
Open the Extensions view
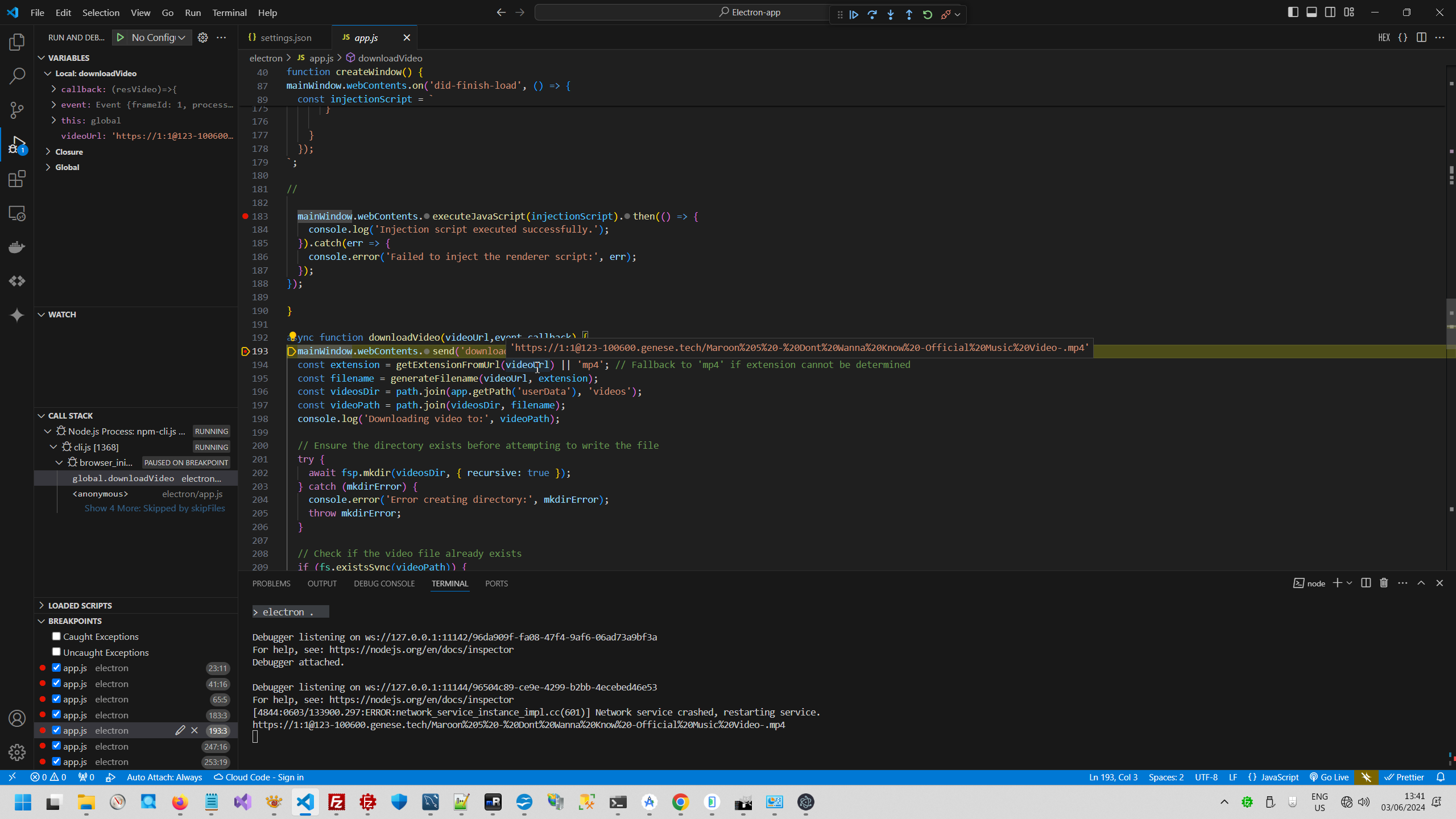point(17,179)
